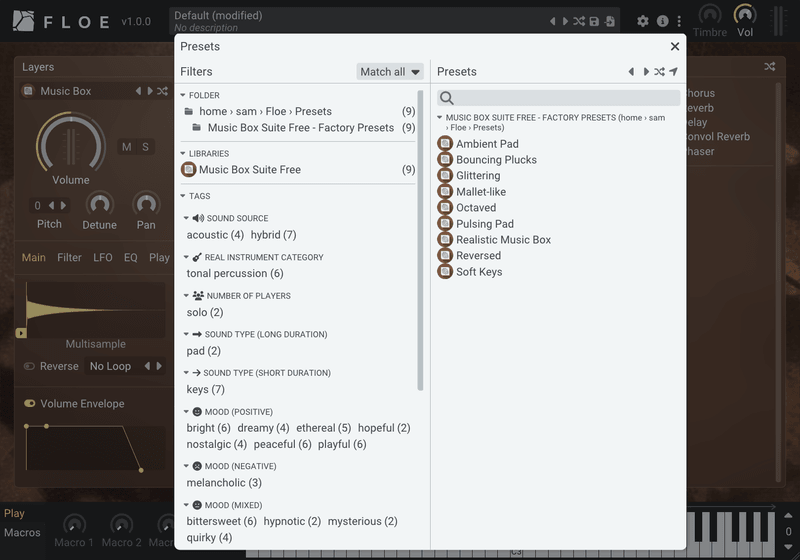Viewport: 800px width, 560px height.
Task: Randomize instrument beside Music Box
Action: pyautogui.click(x=162, y=91)
